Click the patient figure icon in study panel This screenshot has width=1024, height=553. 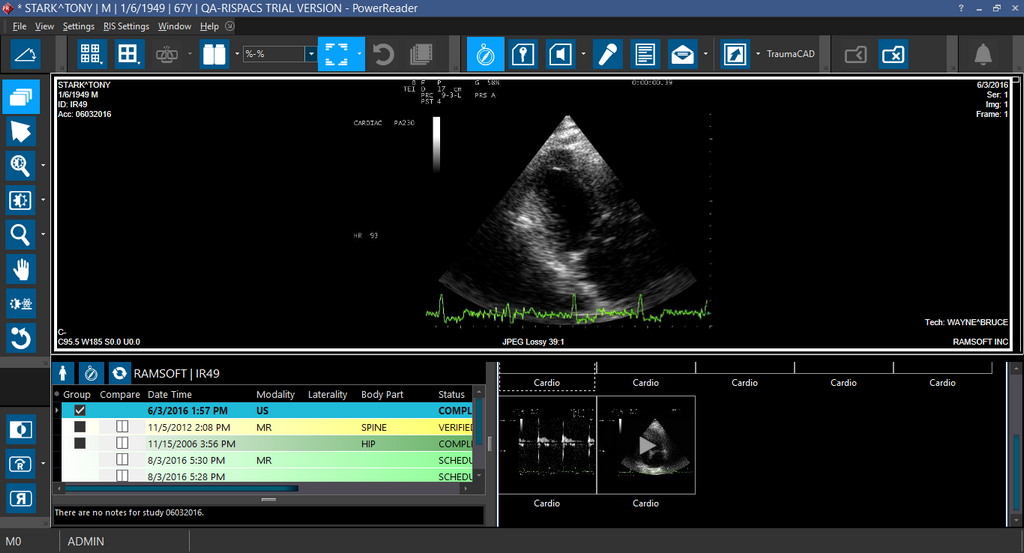click(63, 373)
